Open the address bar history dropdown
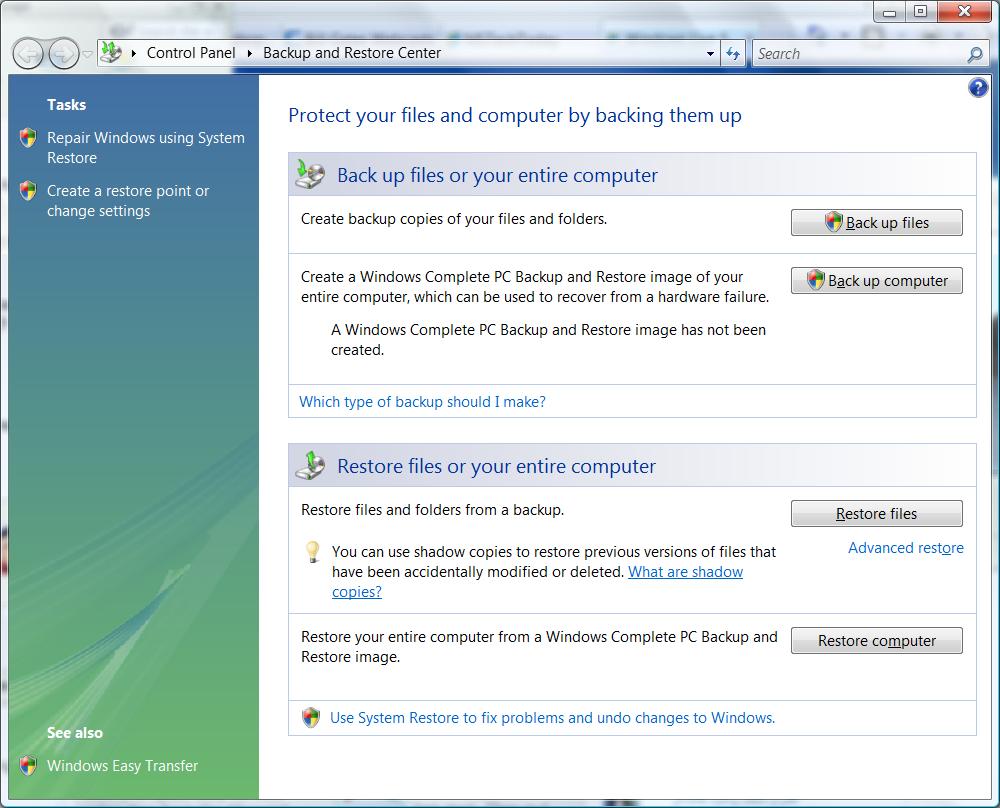The width and height of the screenshot is (1000, 808). pos(710,54)
